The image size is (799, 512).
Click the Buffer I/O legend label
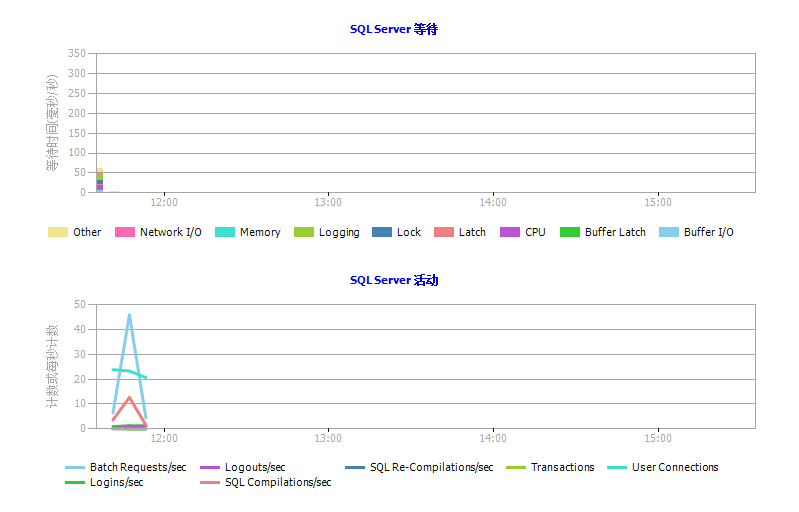click(x=709, y=232)
